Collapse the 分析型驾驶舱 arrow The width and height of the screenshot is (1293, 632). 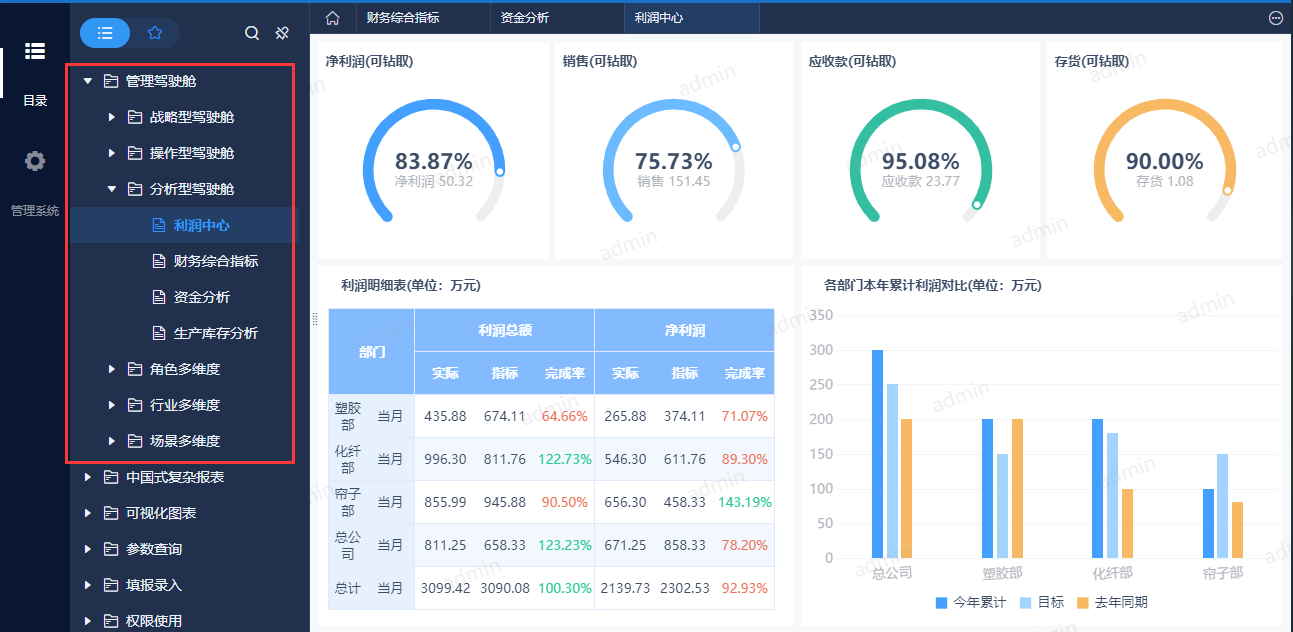point(112,189)
